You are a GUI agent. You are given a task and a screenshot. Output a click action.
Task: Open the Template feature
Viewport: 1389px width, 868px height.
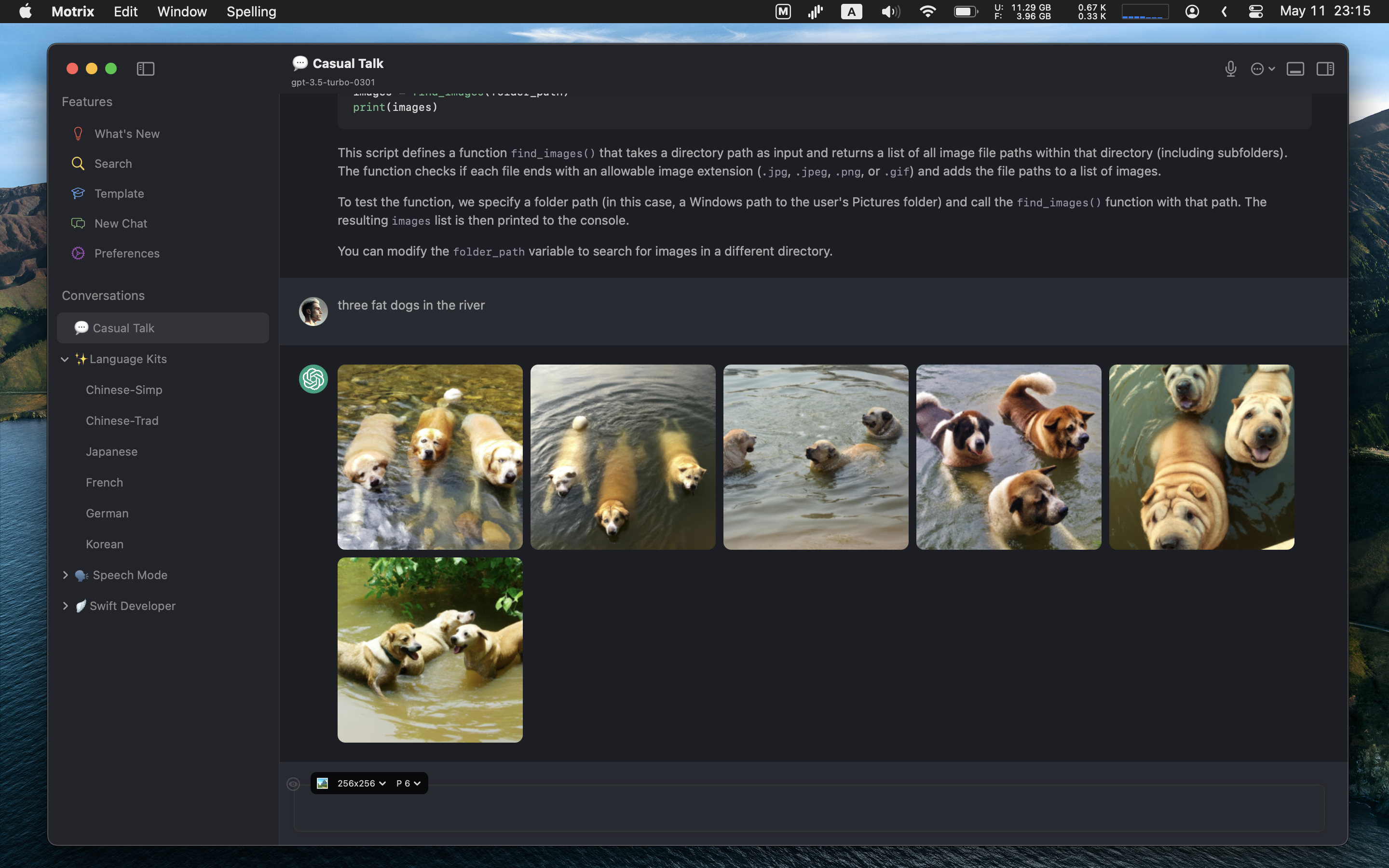(x=119, y=193)
